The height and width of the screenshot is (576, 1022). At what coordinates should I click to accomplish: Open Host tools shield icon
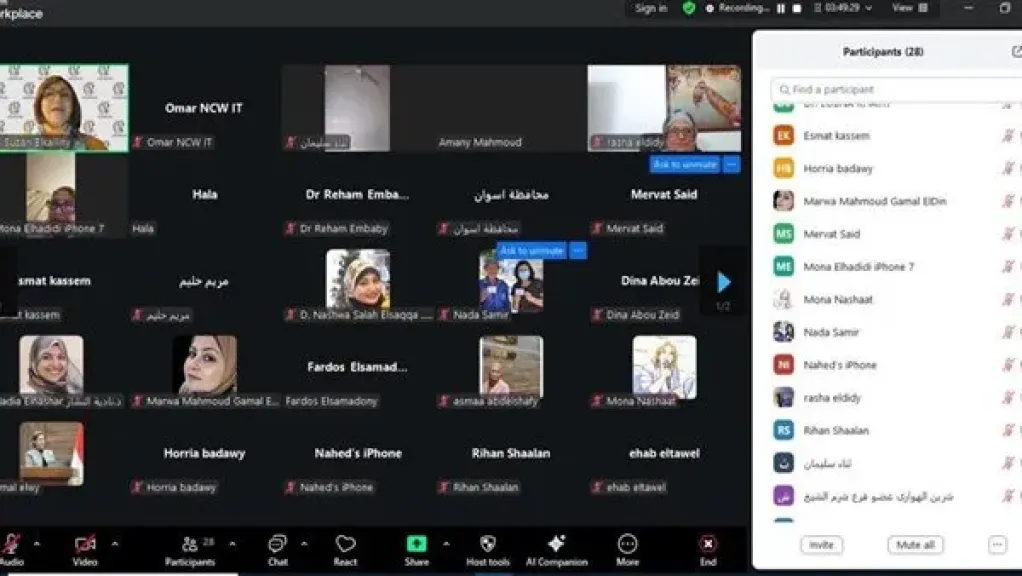488,545
